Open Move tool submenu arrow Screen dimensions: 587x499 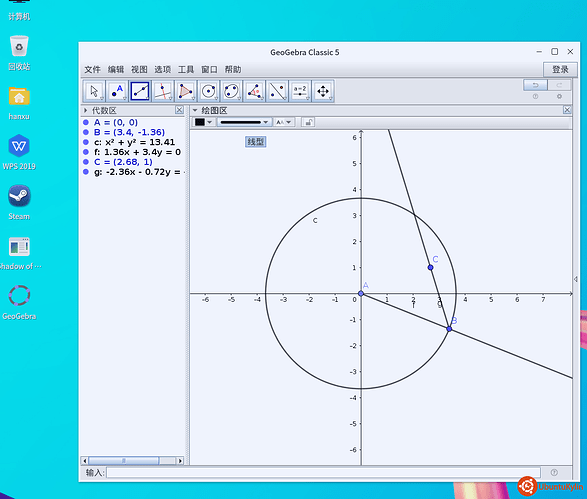click(102, 98)
